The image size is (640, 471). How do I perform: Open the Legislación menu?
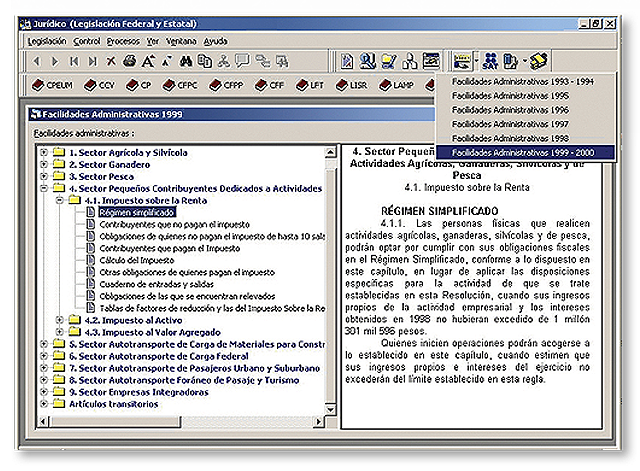(x=47, y=41)
